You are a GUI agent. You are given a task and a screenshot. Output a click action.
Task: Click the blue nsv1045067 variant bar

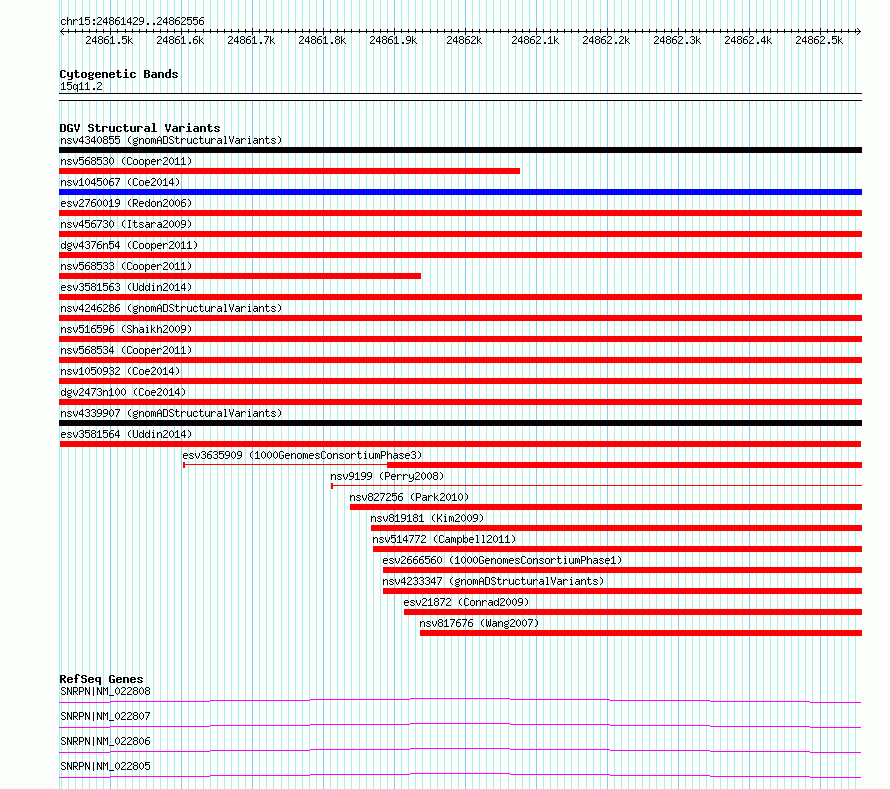point(460,192)
